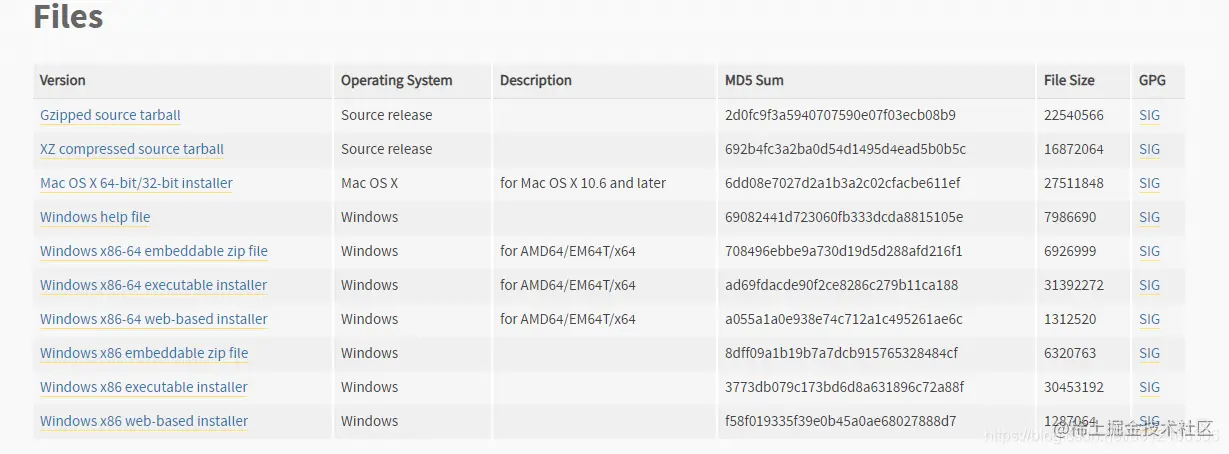This screenshot has height=454, width=1229.
Task: Click XZ compressed source tarball link
Action: (x=131, y=149)
